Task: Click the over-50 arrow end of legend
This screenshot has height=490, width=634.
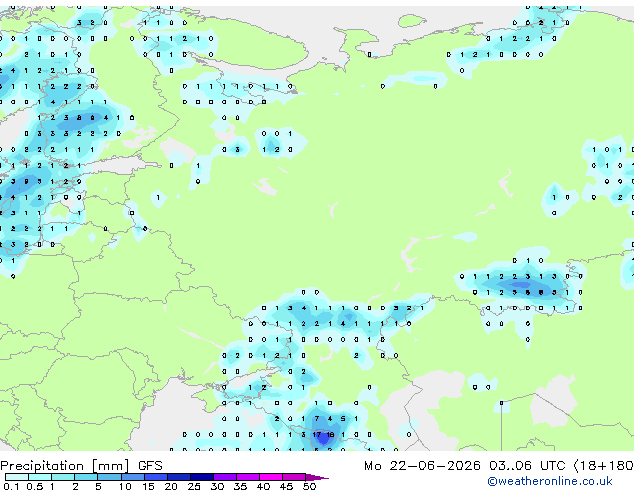Action: [x=317, y=477]
